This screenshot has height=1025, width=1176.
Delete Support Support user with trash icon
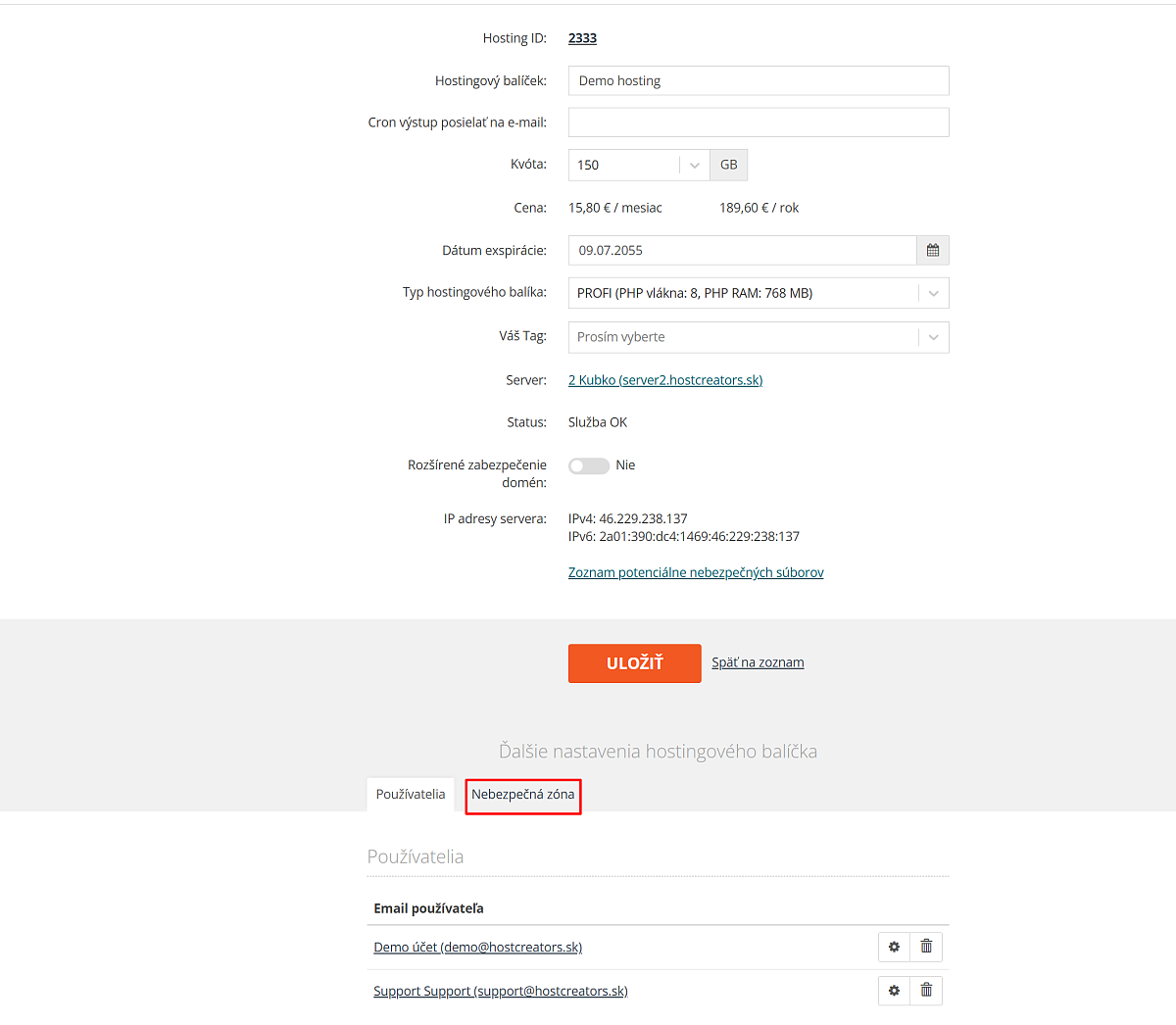pos(926,991)
